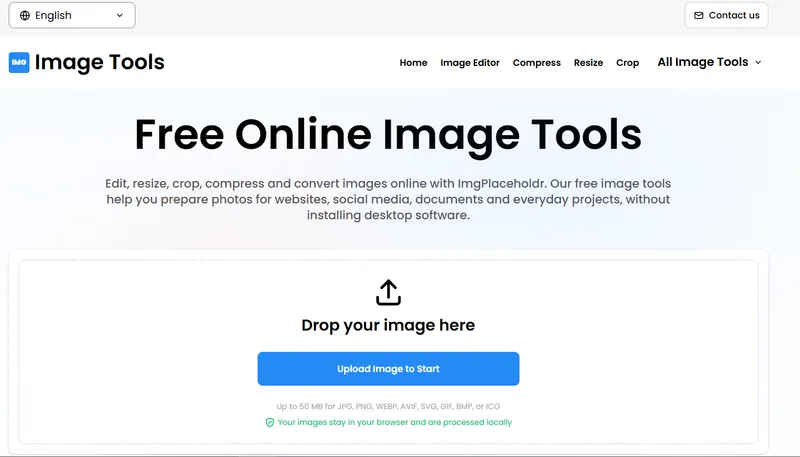
Task: Expand the All Image Tools menu
Action: 709,62
